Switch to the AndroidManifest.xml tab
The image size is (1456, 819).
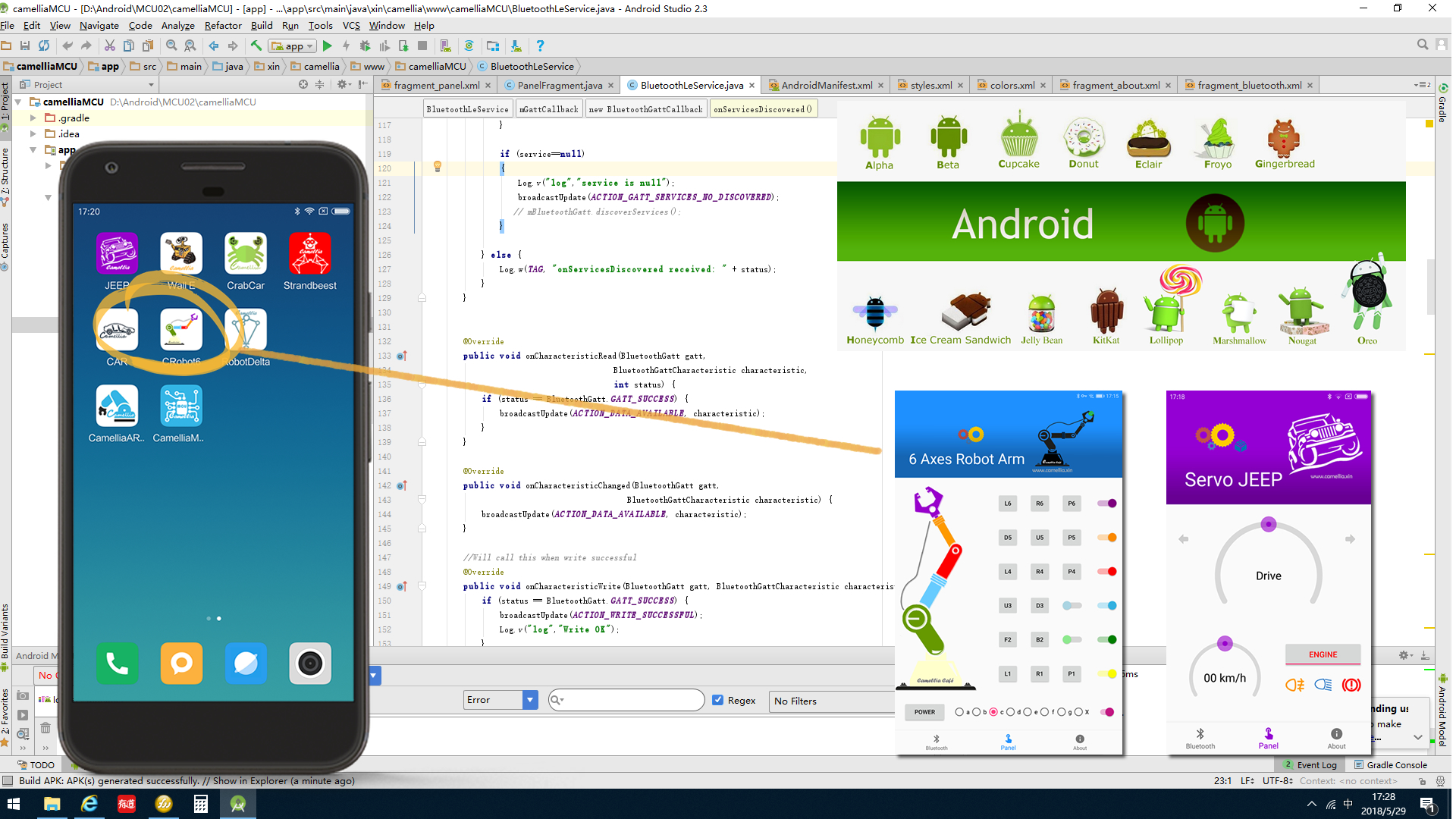pos(827,85)
